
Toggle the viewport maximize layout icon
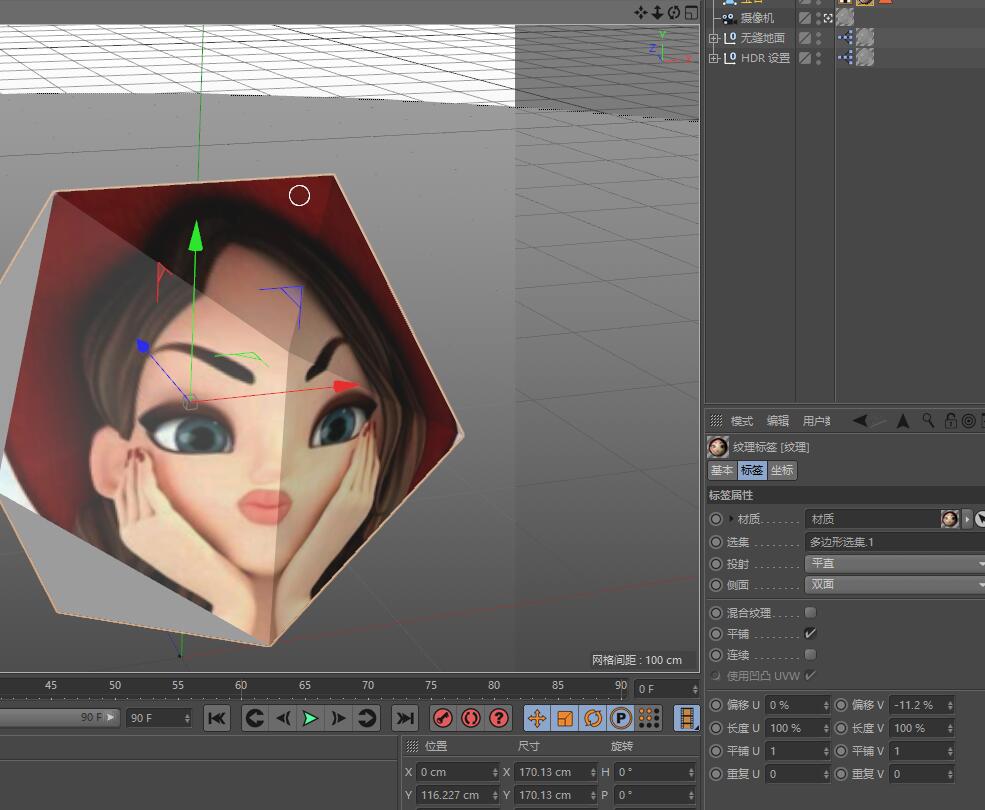pyautogui.click(x=691, y=13)
